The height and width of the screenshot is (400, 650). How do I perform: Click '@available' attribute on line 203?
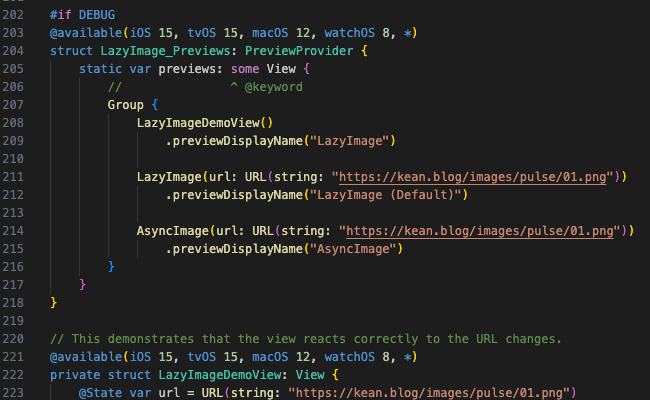click(86, 33)
